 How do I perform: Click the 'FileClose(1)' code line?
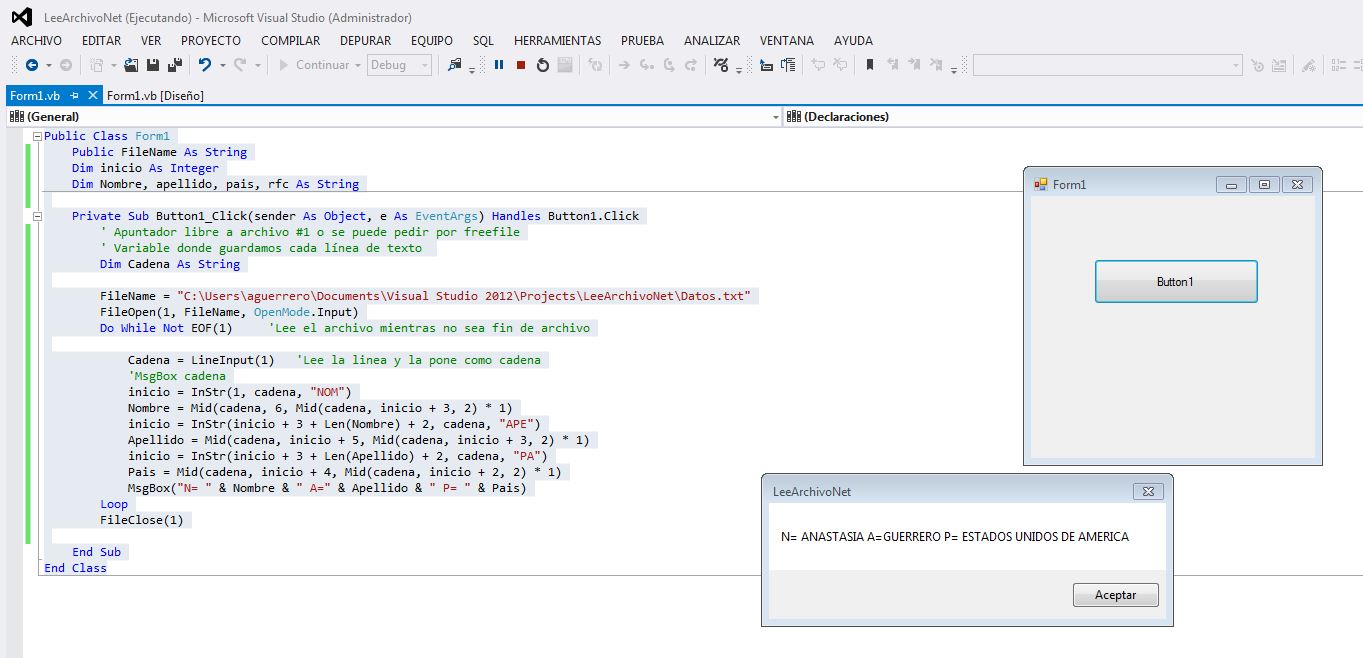click(x=142, y=520)
